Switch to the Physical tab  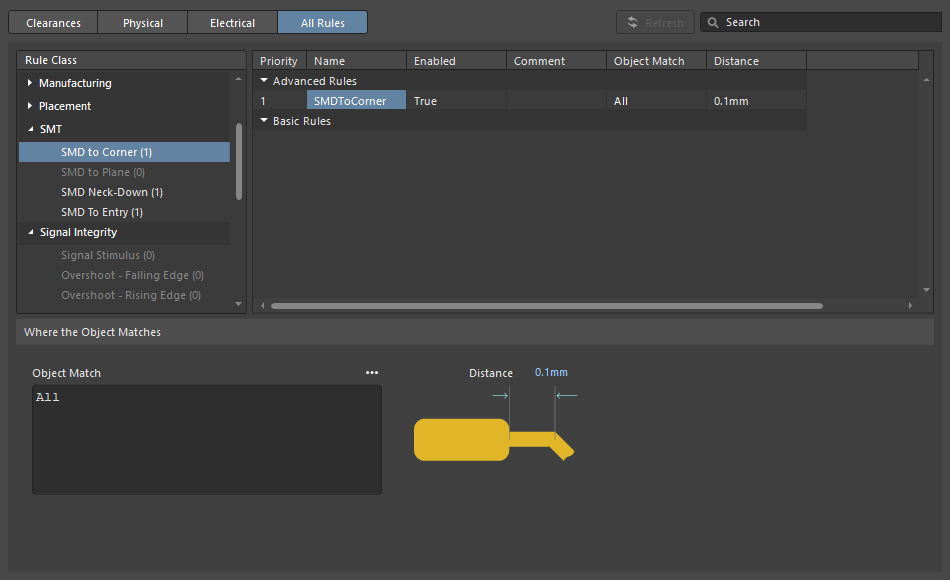pyautogui.click(x=143, y=22)
